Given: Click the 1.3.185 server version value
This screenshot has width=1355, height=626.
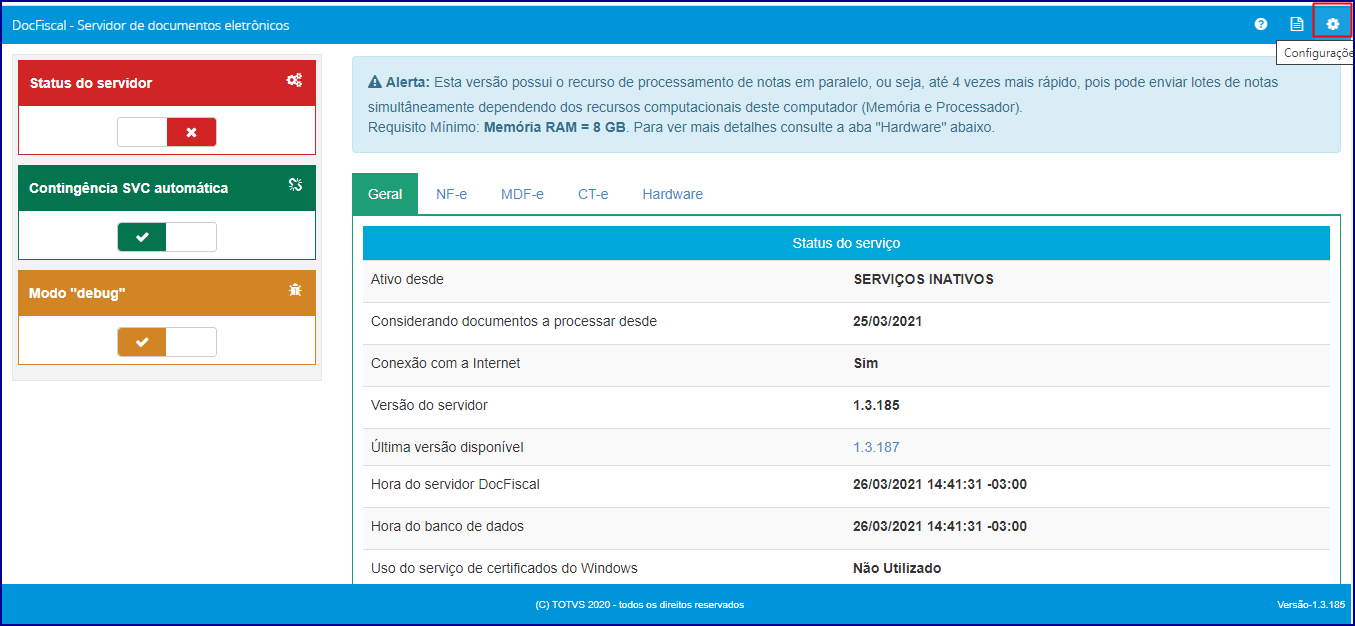Looking at the screenshot, I should pos(876,405).
